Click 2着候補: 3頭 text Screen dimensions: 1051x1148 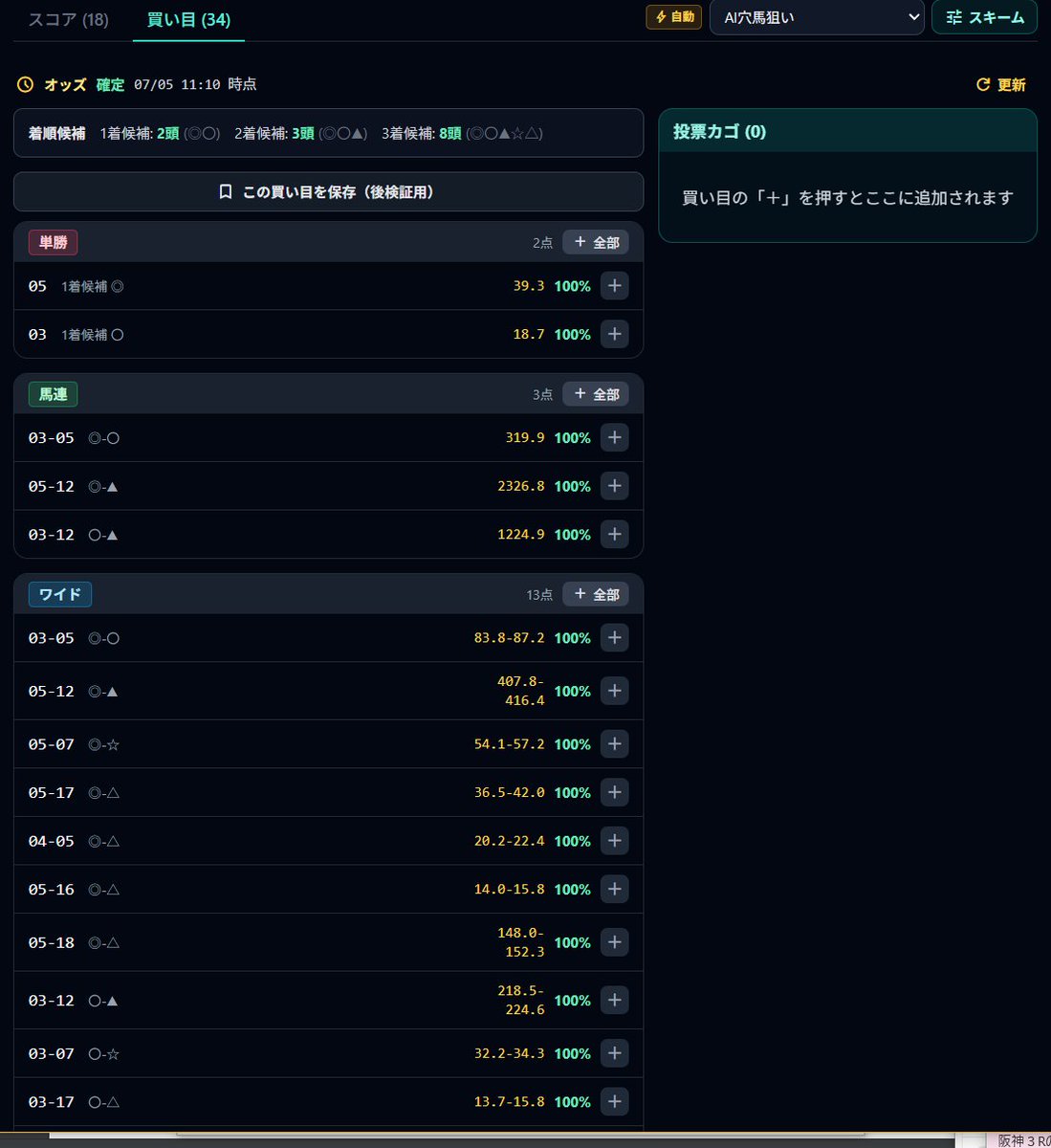coord(274,133)
